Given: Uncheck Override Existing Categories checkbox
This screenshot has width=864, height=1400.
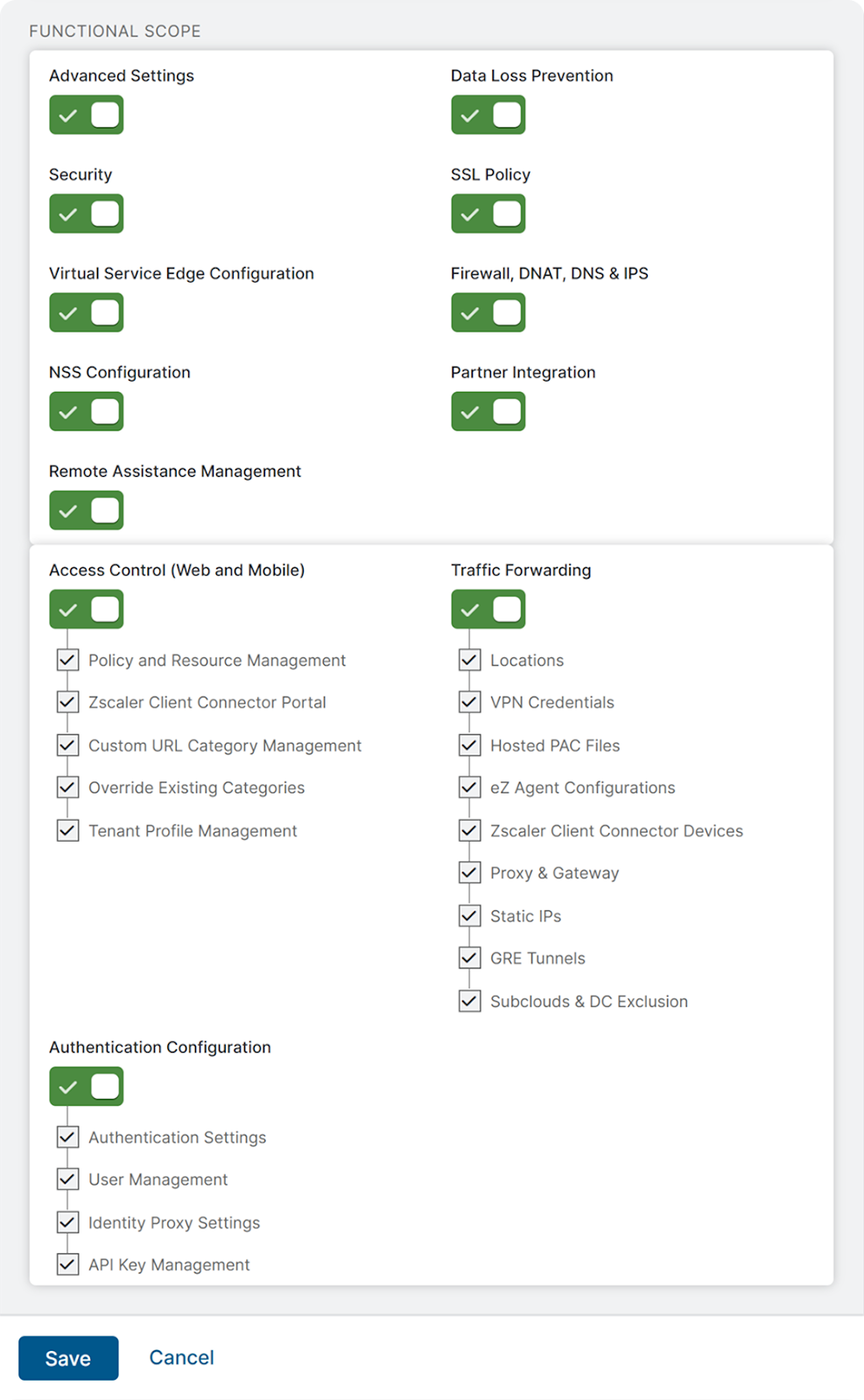Looking at the screenshot, I should 68,787.
